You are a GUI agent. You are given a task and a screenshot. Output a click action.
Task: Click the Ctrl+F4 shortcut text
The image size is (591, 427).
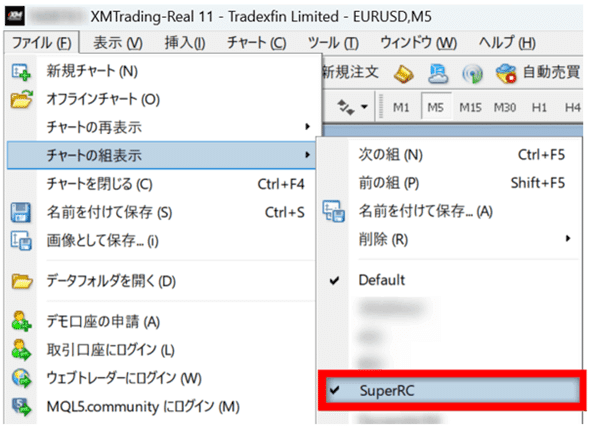281,184
